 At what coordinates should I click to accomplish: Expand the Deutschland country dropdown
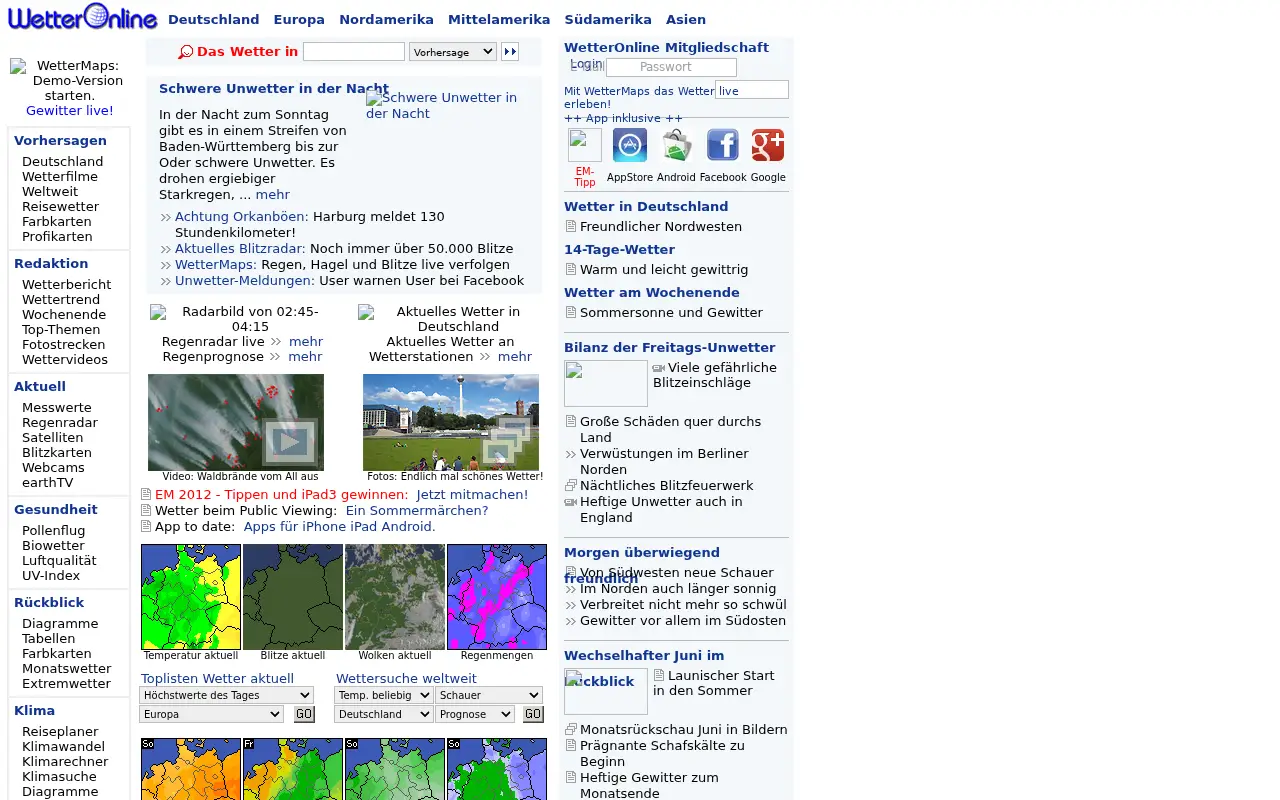click(383, 714)
